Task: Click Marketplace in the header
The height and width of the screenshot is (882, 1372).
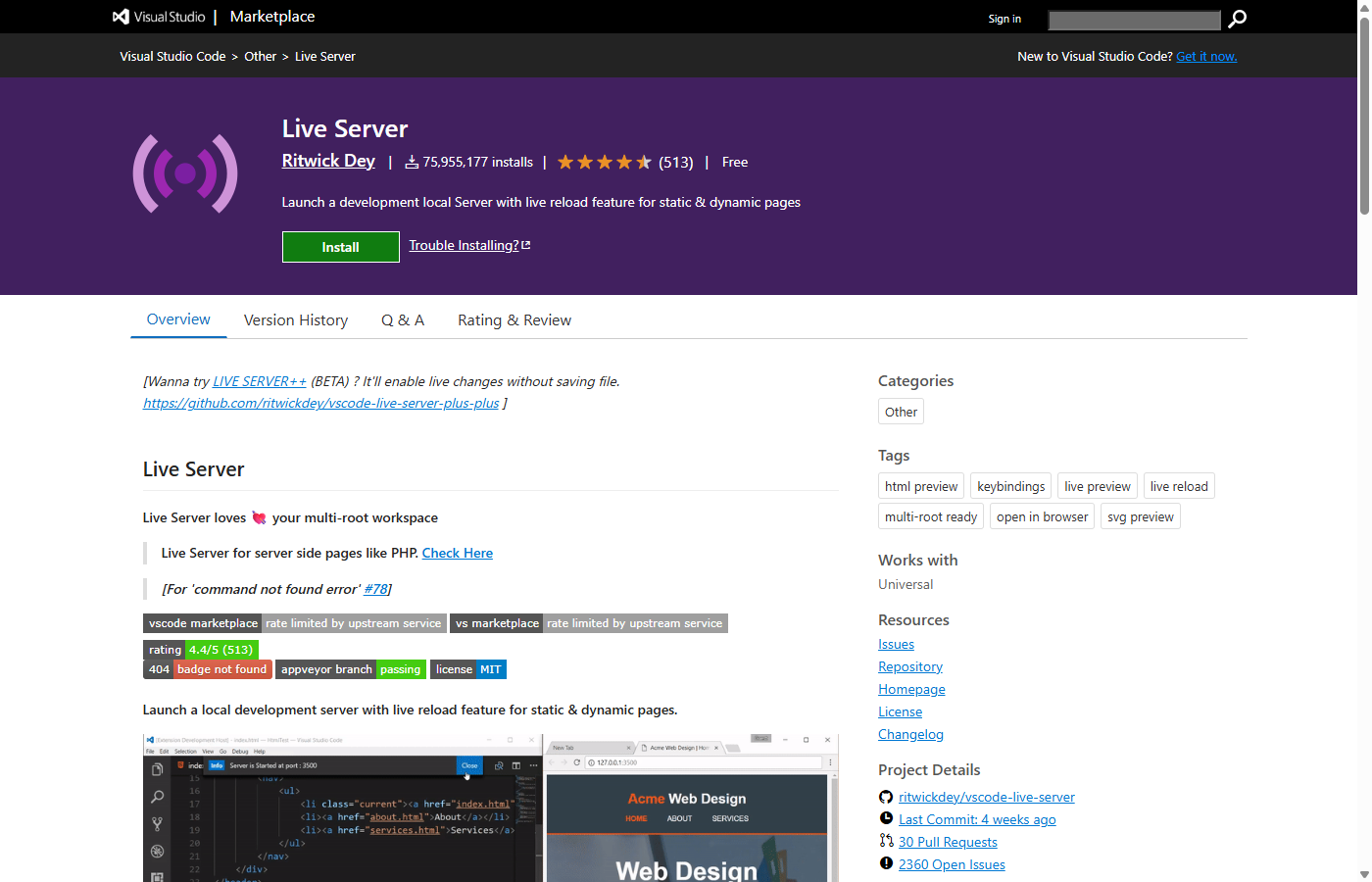Action: tap(272, 17)
